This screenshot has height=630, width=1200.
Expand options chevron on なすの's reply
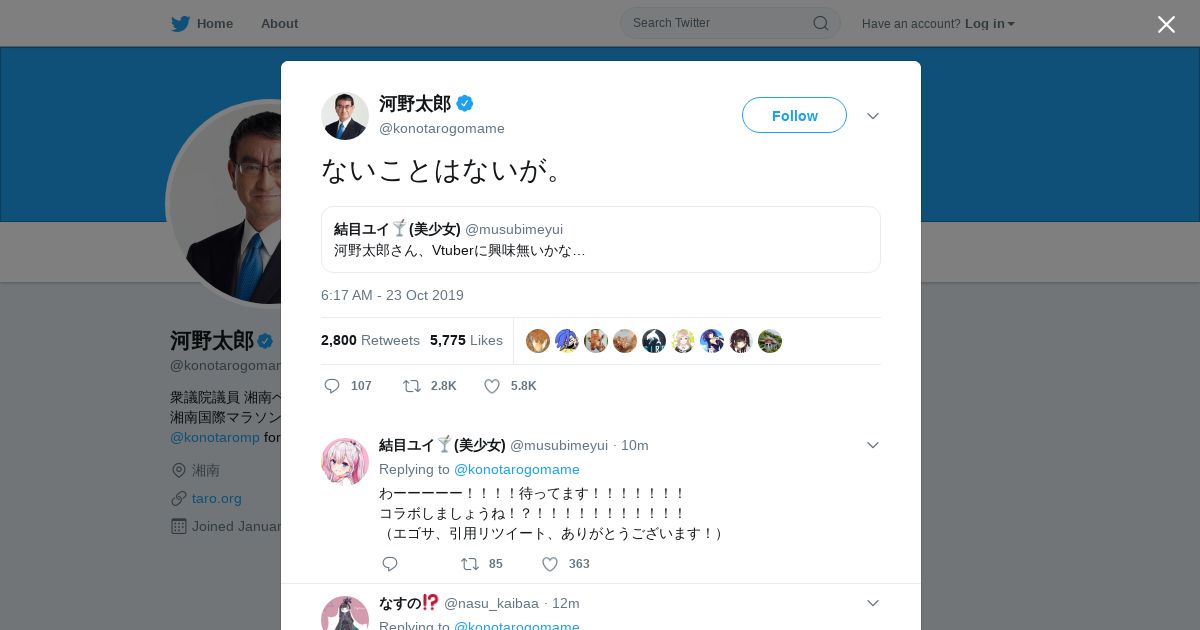click(x=873, y=603)
